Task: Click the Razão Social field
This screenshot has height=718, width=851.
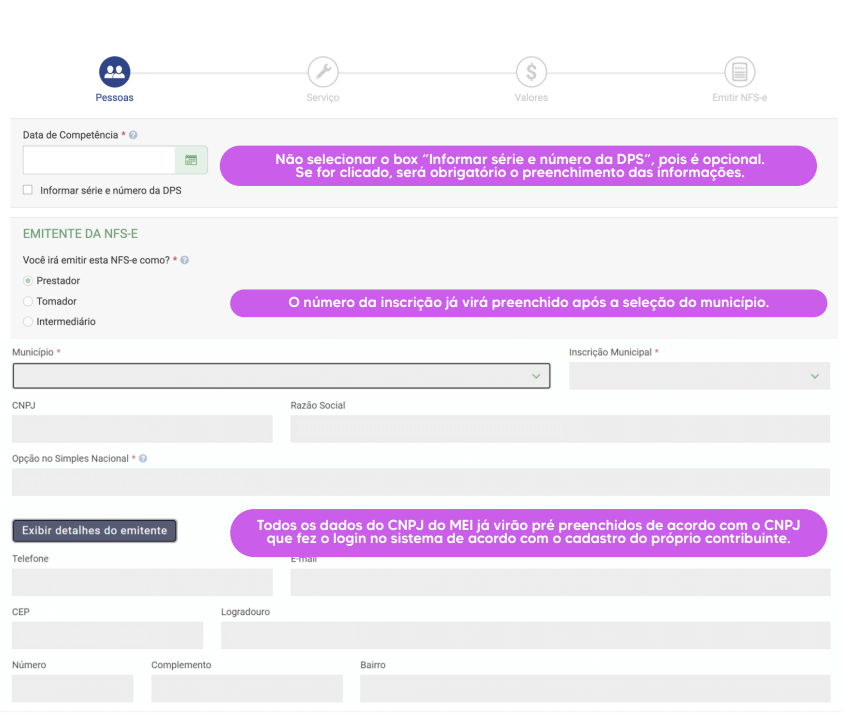Action: 559,429
